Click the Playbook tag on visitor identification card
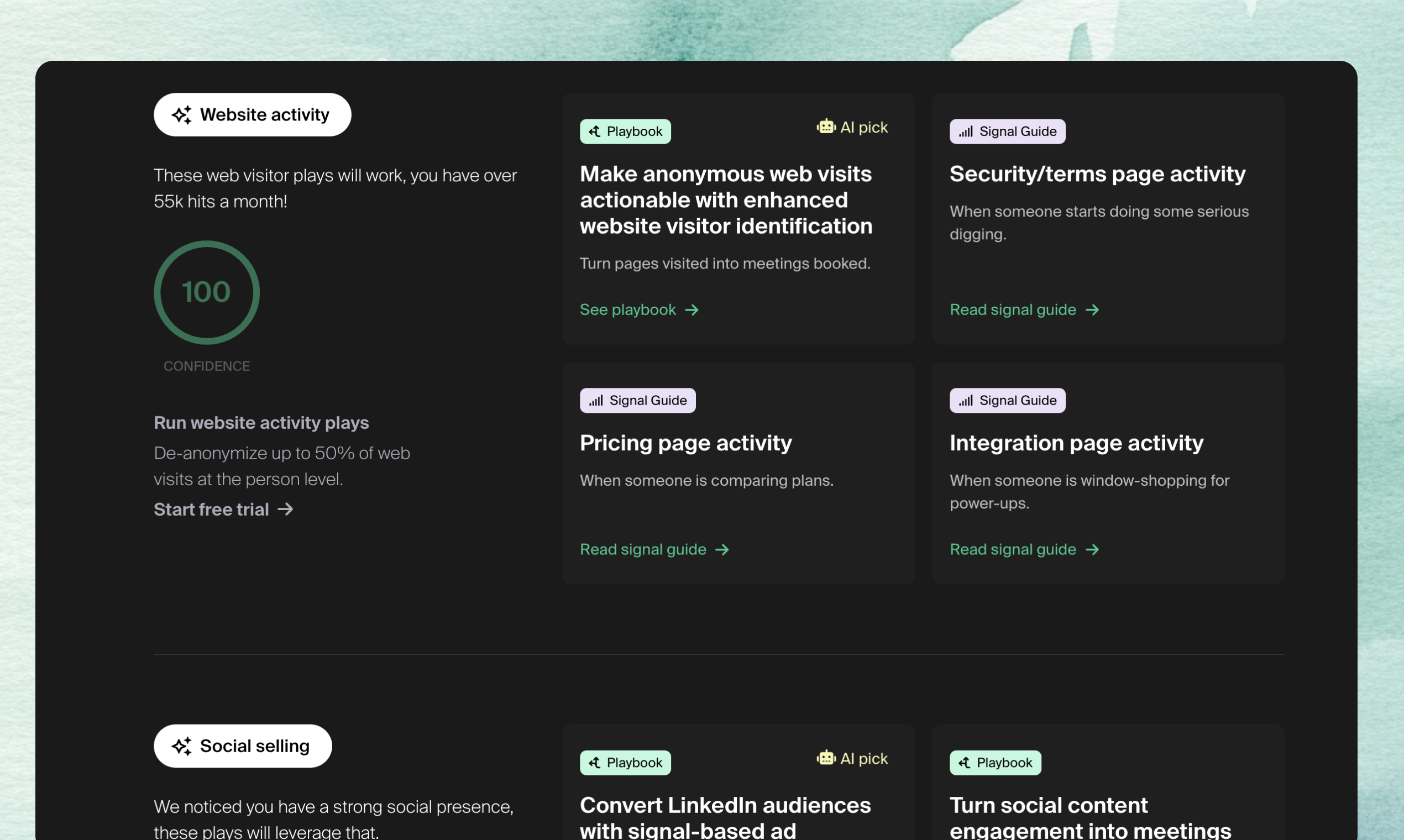Image resolution: width=1404 pixels, height=840 pixels. pos(625,132)
